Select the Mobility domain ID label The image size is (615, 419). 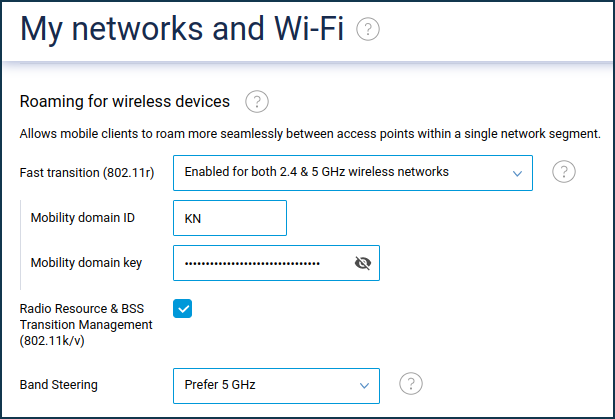click(x=83, y=218)
